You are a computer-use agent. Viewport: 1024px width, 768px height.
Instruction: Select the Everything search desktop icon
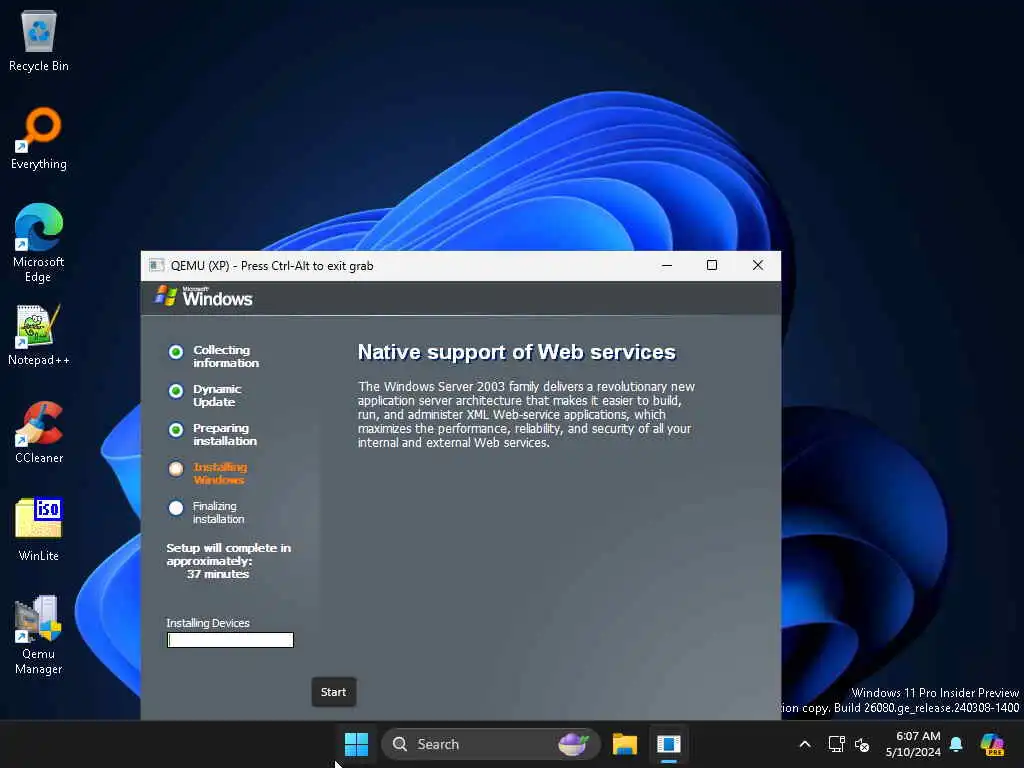point(39,138)
